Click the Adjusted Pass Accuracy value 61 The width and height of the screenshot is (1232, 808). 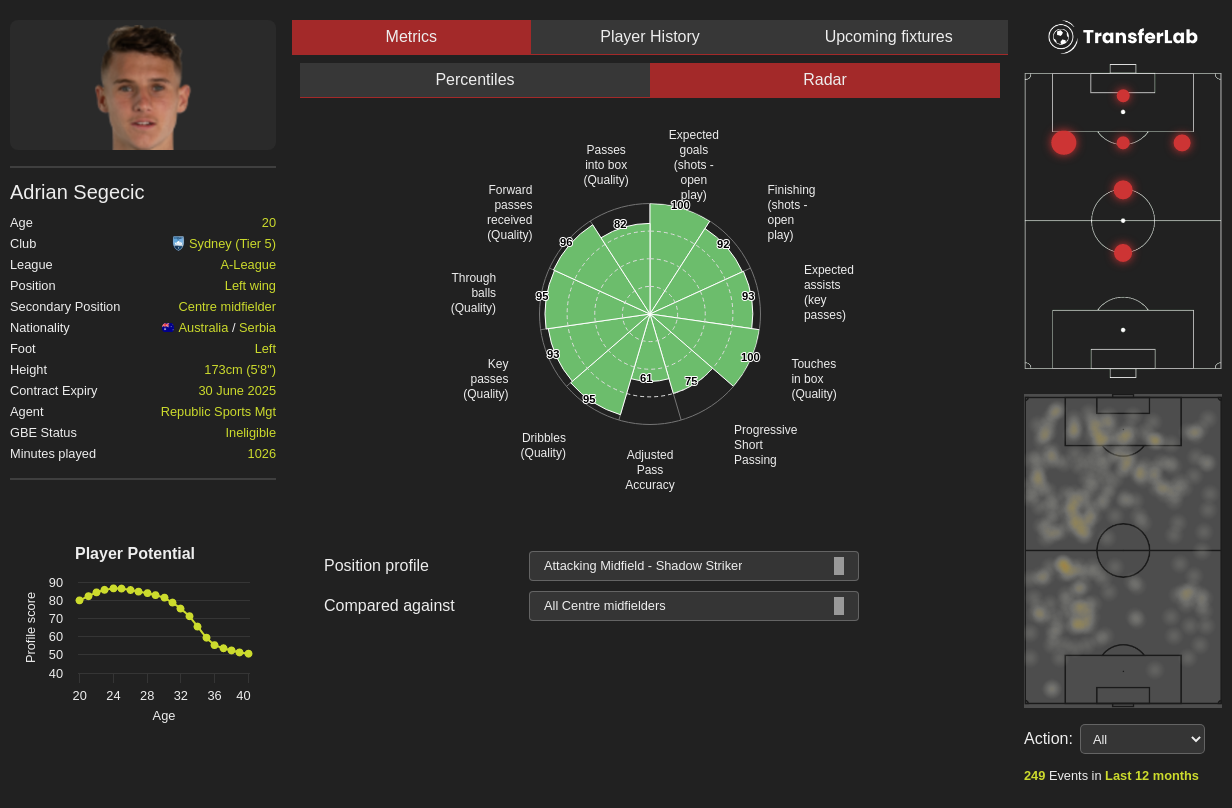[x=646, y=378]
